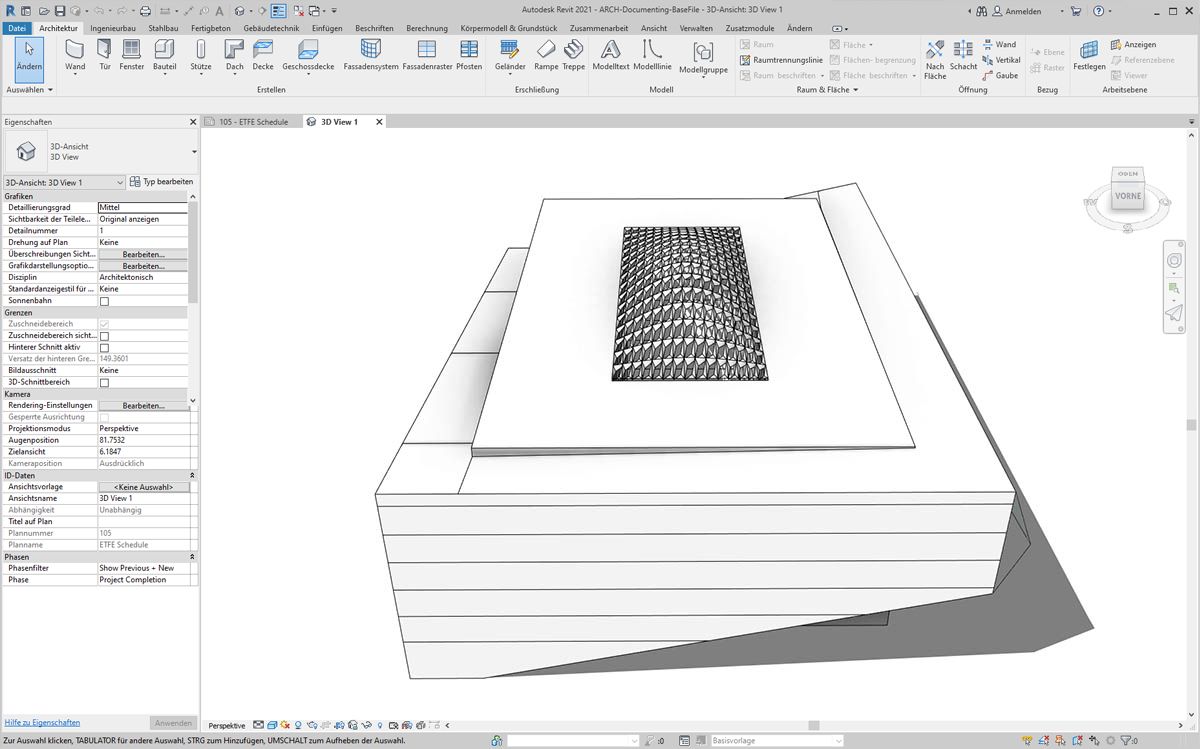Click Bearbeiten for Grafikdarstellungsoptionen
Viewport: 1200px width, 749px height.
143,266
